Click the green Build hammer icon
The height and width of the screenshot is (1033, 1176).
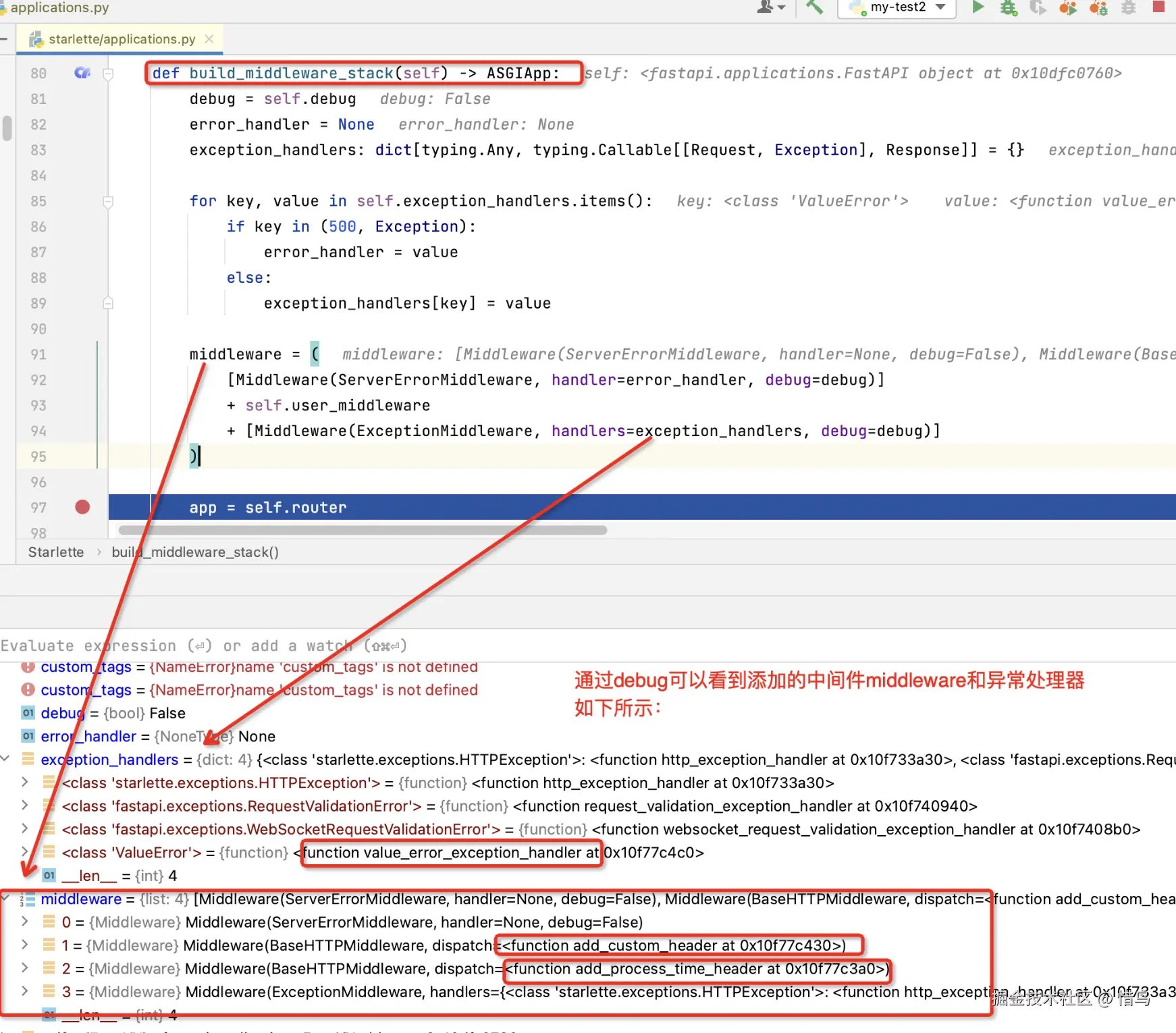tap(815, 7)
